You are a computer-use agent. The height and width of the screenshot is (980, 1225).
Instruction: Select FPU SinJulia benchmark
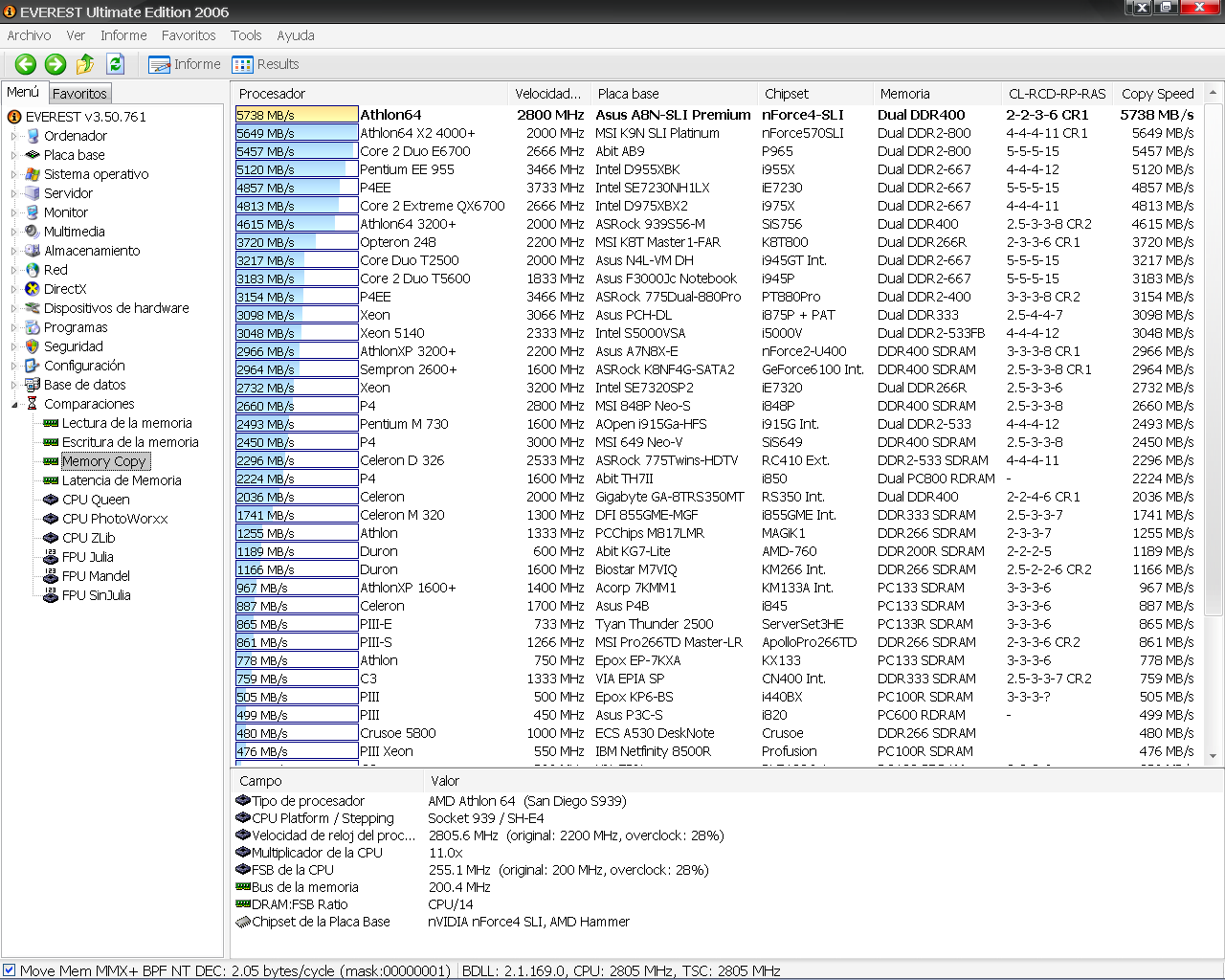(x=96, y=595)
